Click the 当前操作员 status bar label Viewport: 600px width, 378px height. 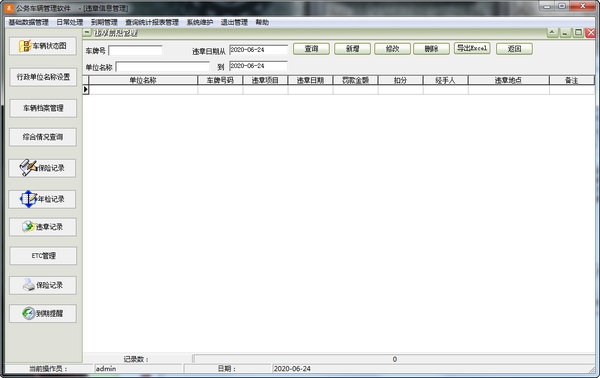click(49, 369)
